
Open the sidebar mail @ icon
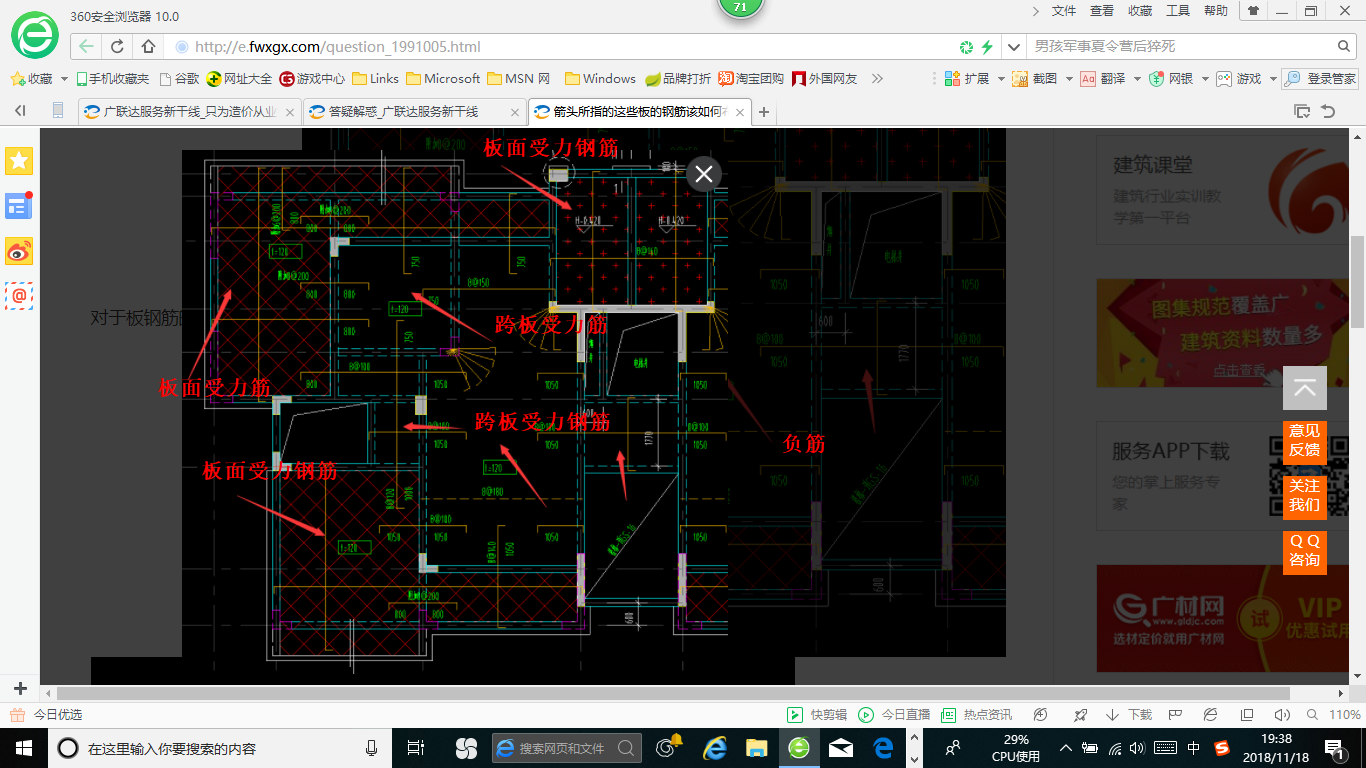pyautogui.click(x=19, y=296)
